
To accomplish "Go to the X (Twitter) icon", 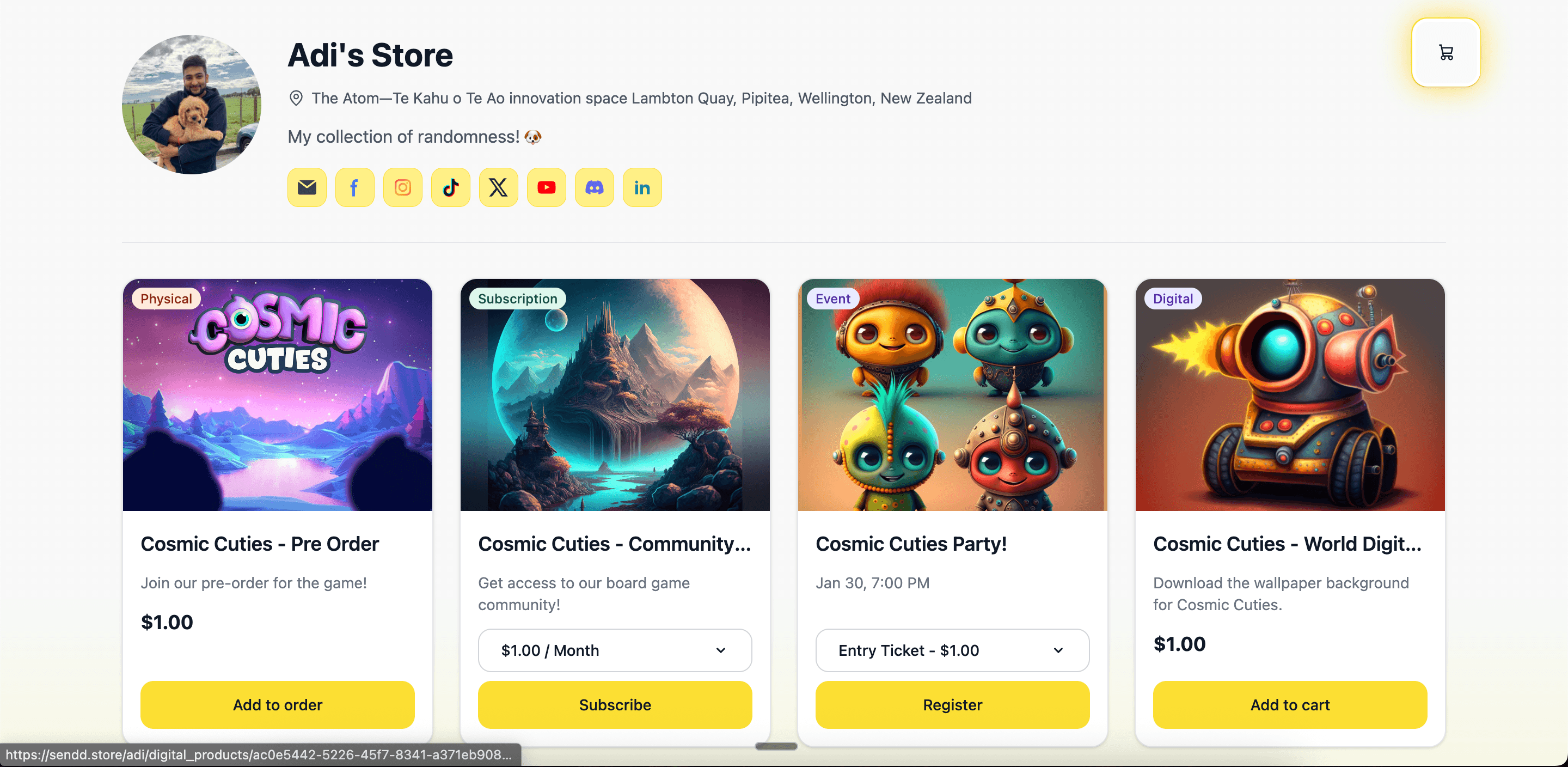I will coord(499,187).
